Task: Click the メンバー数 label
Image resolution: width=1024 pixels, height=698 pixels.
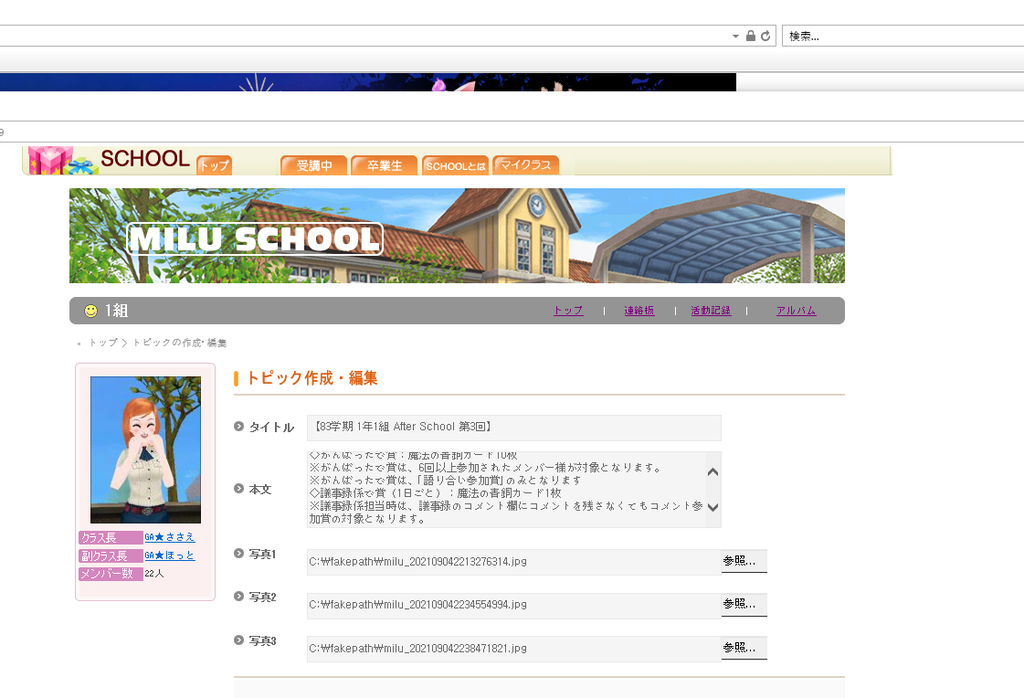Action: point(110,574)
